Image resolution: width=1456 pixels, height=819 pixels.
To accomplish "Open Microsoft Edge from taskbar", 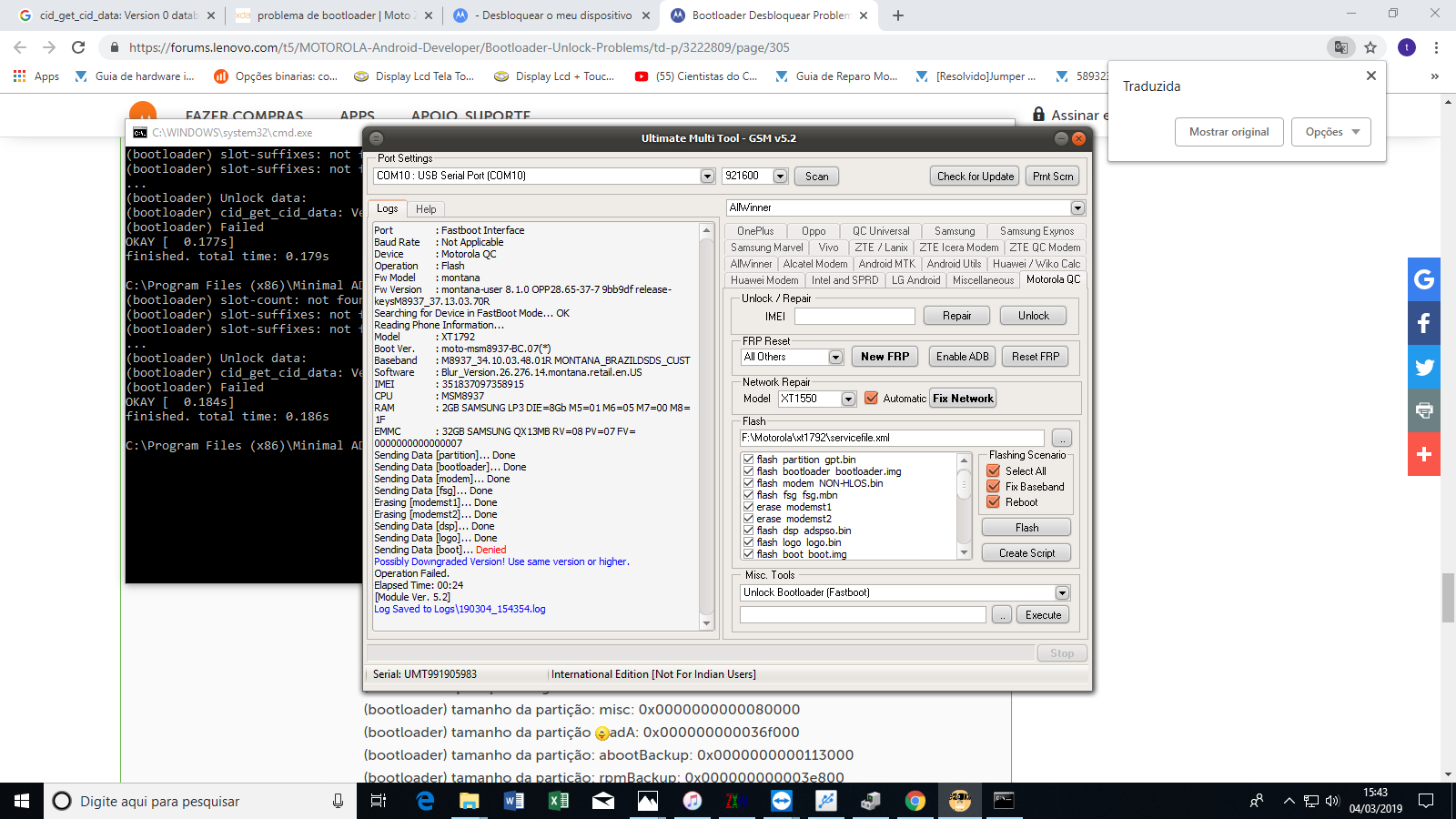I will coord(425,801).
